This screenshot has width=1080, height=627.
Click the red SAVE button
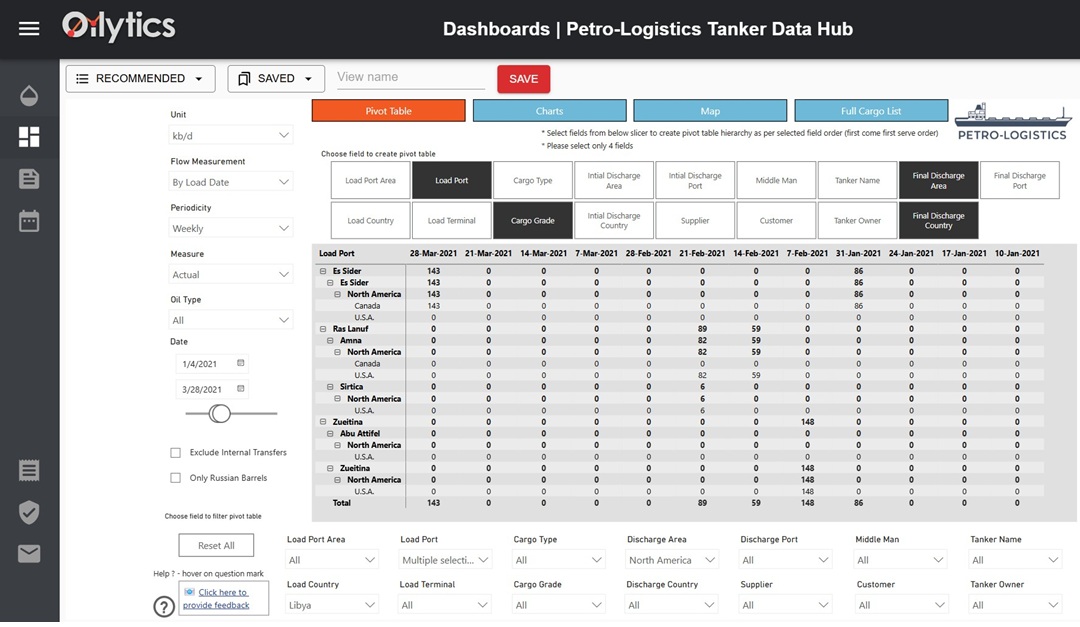click(x=521, y=78)
